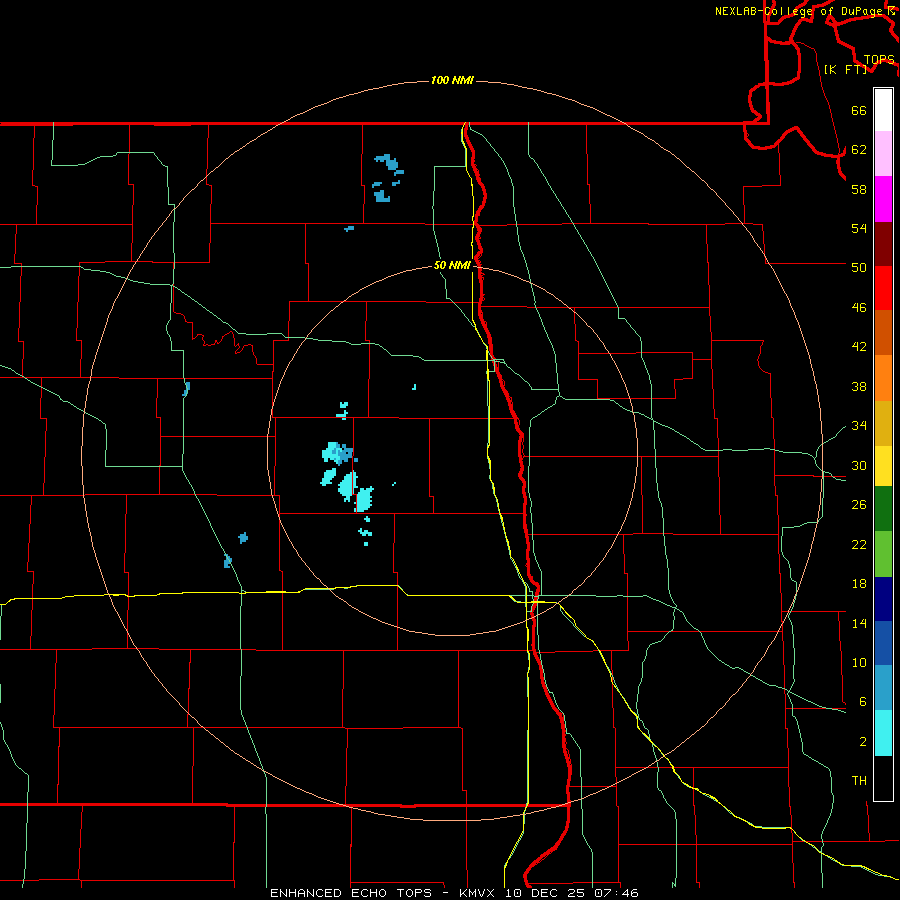This screenshot has width=900, height=900.
Task: Select the dark red (maroon) legend swatch
Action: click(x=883, y=243)
